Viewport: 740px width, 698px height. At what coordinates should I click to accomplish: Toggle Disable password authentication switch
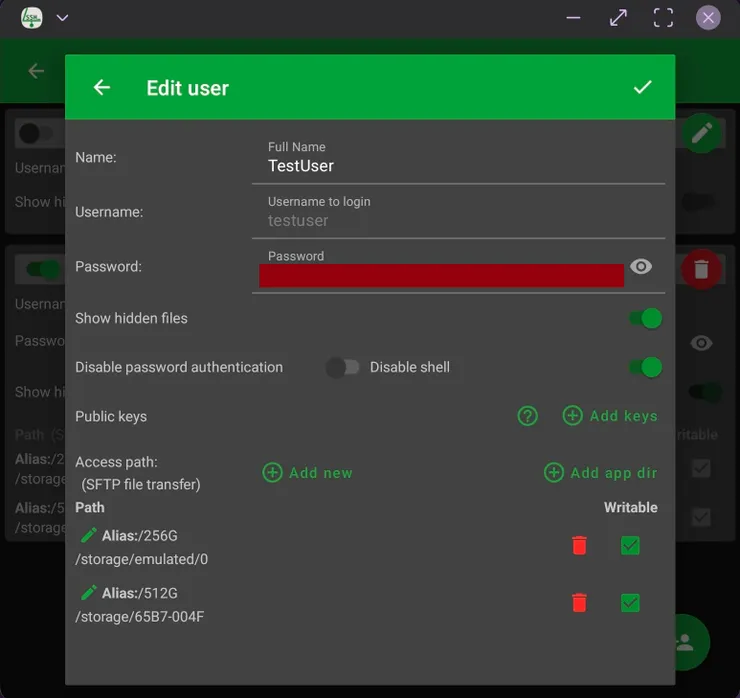click(x=343, y=368)
